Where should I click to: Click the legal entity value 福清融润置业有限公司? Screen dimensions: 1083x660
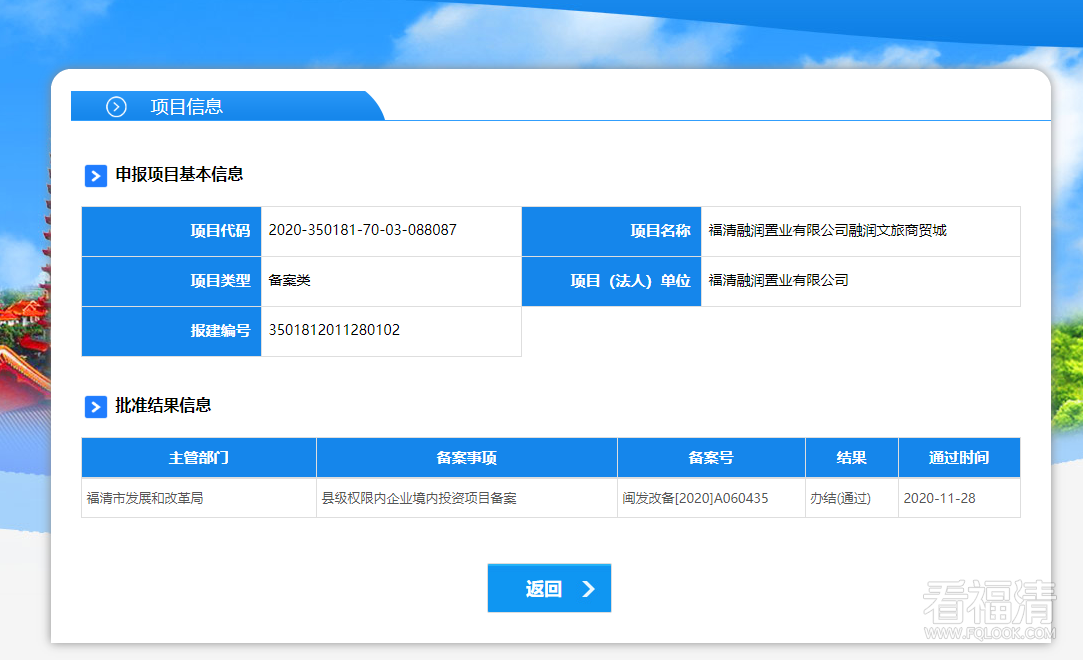pos(778,280)
